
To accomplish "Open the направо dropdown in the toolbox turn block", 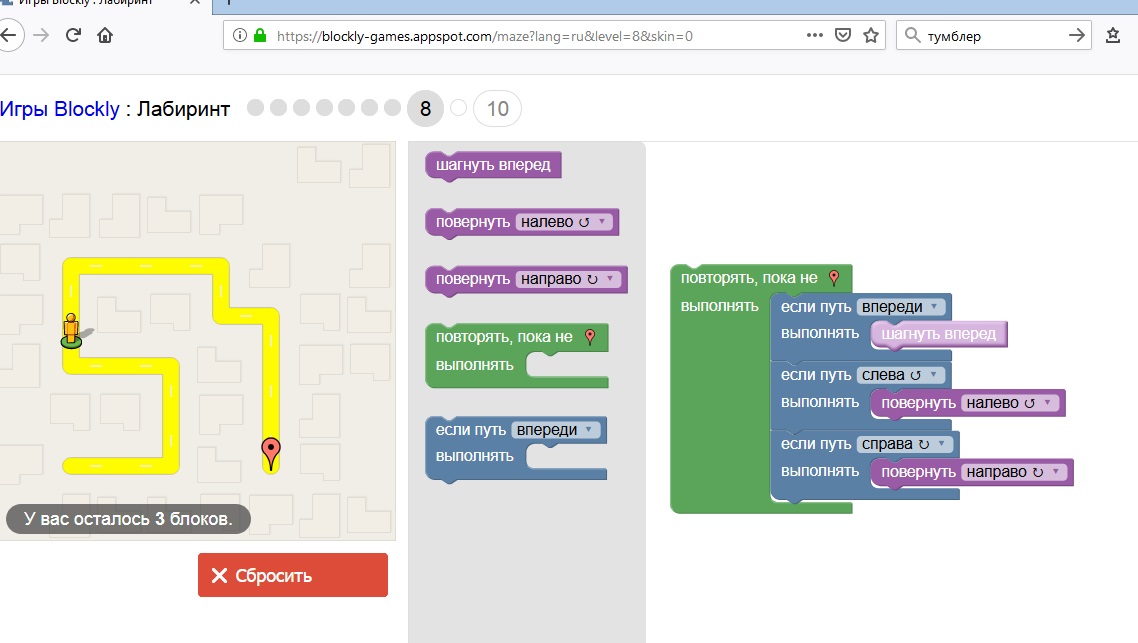I will [x=569, y=279].
